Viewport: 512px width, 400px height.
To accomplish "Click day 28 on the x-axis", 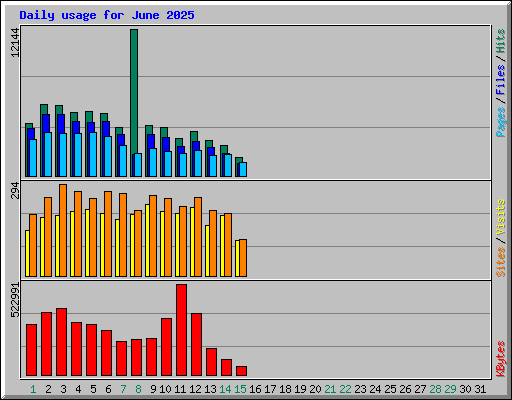I will tap(435, 389).
